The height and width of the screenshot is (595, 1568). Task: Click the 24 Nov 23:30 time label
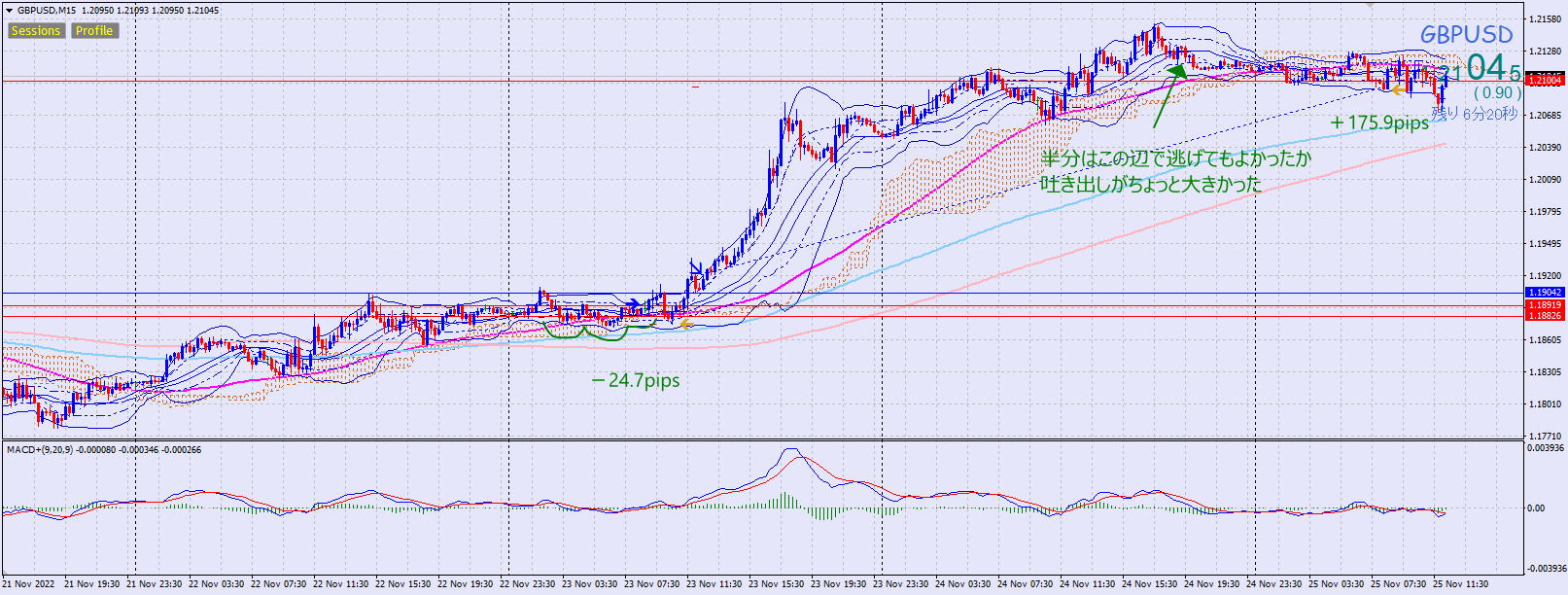[1274, 584]
